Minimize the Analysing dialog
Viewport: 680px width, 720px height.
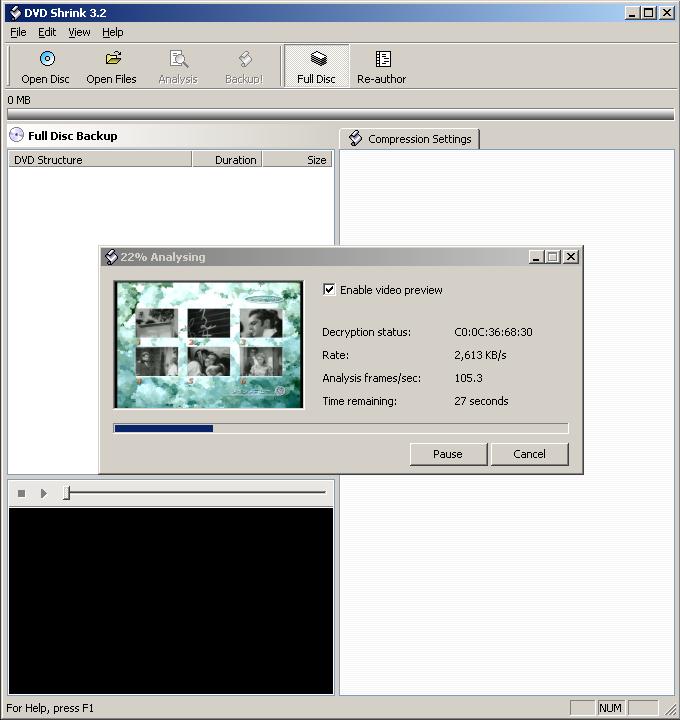(x=536, y=257)
